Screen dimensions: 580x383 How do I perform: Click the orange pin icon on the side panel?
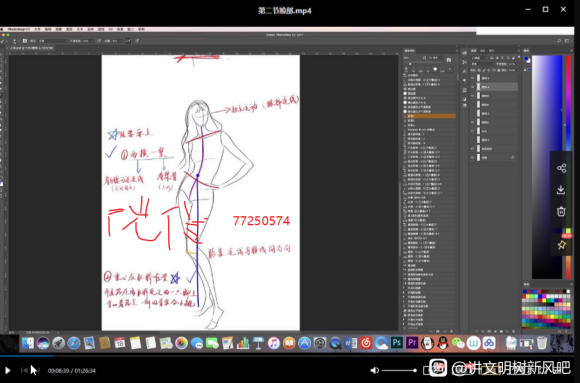[562, 245]
